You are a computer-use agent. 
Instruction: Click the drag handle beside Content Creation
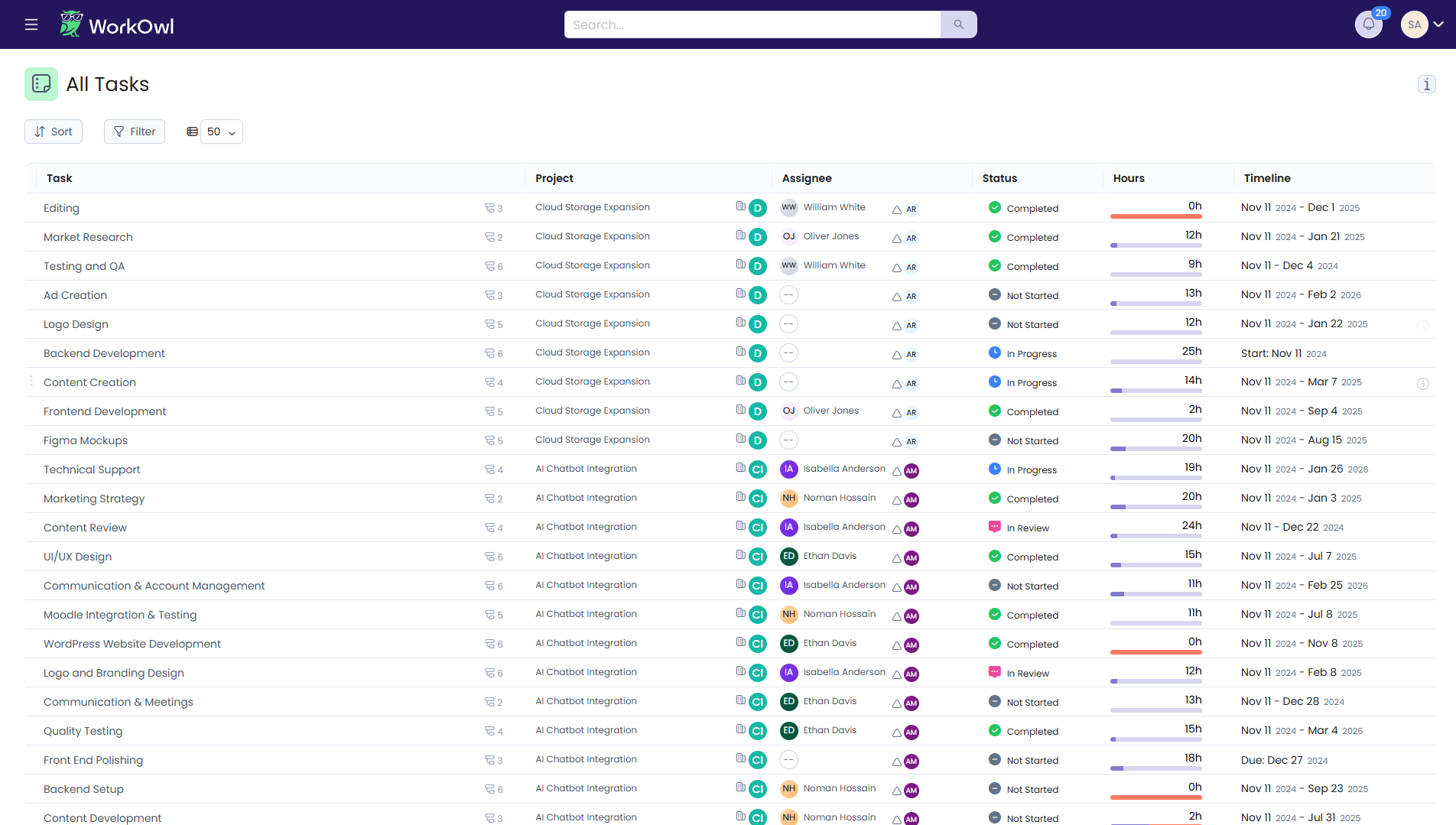(31, 382)
